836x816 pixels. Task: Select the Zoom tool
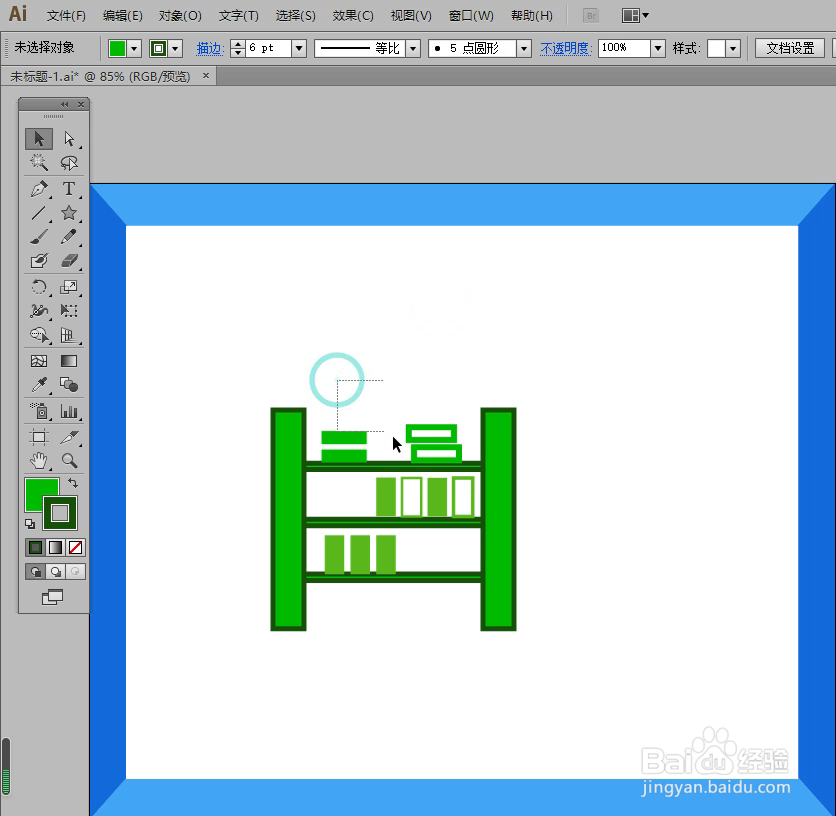pyautogui.click(x=69, y=461)
